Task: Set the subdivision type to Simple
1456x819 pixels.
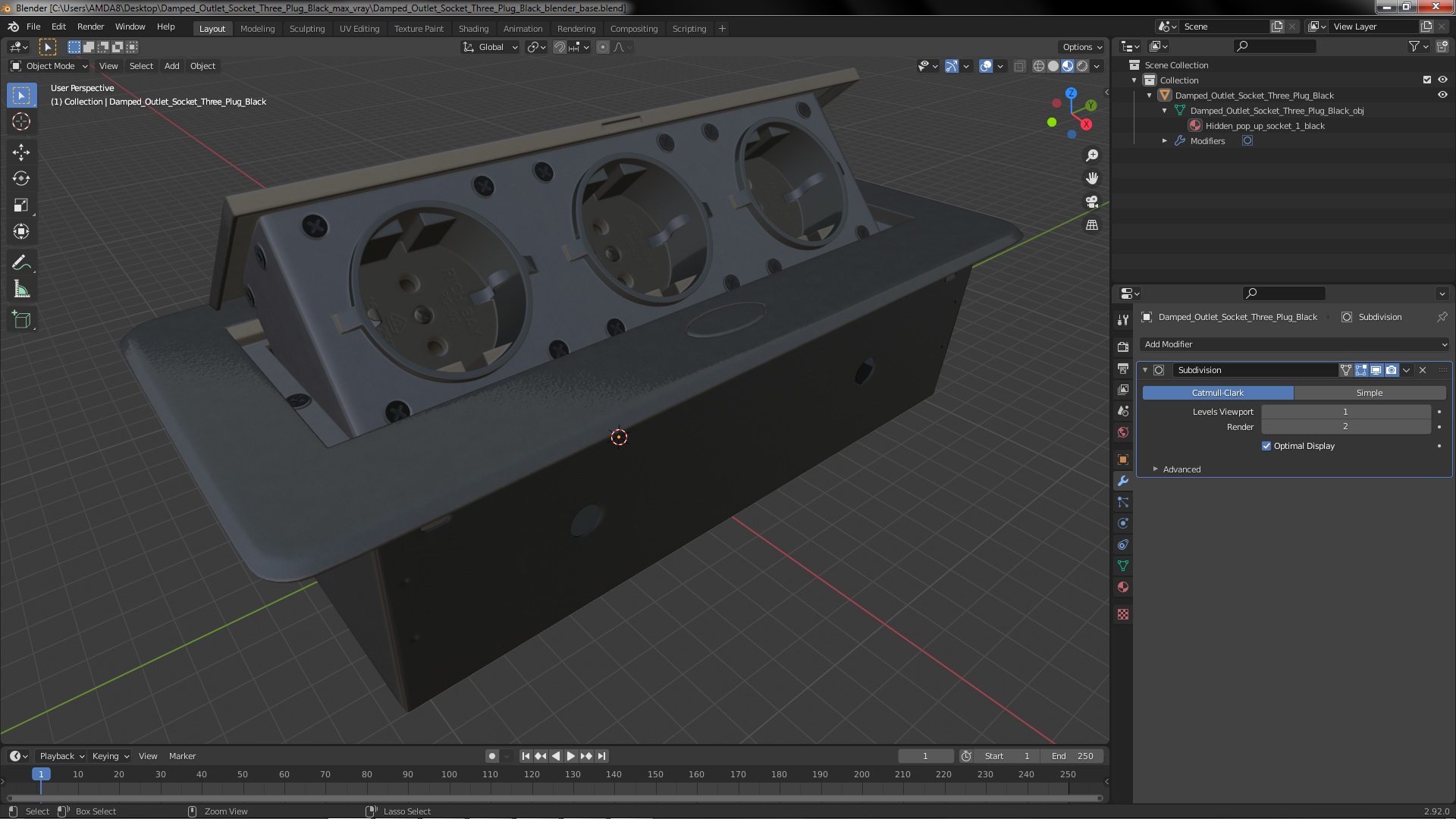Action: [1370, 393]
